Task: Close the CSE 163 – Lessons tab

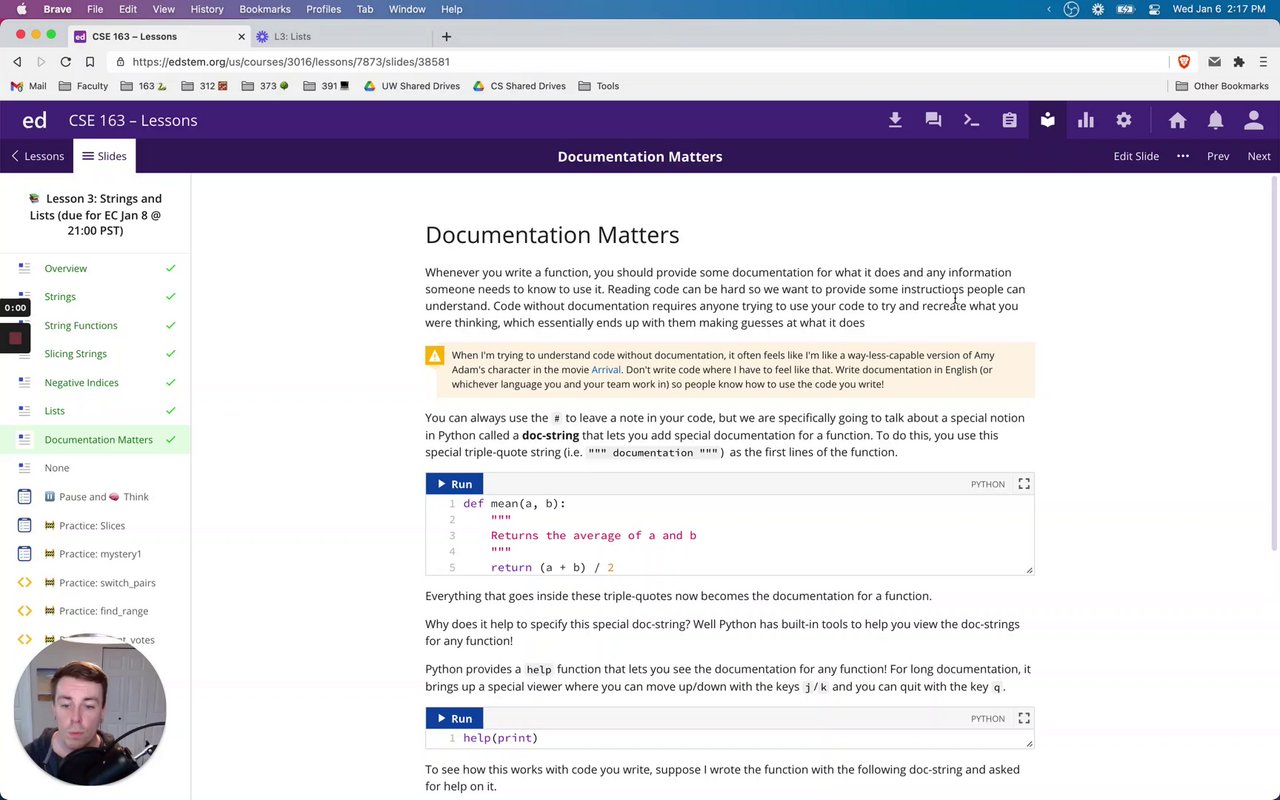Action: point(241,36)
